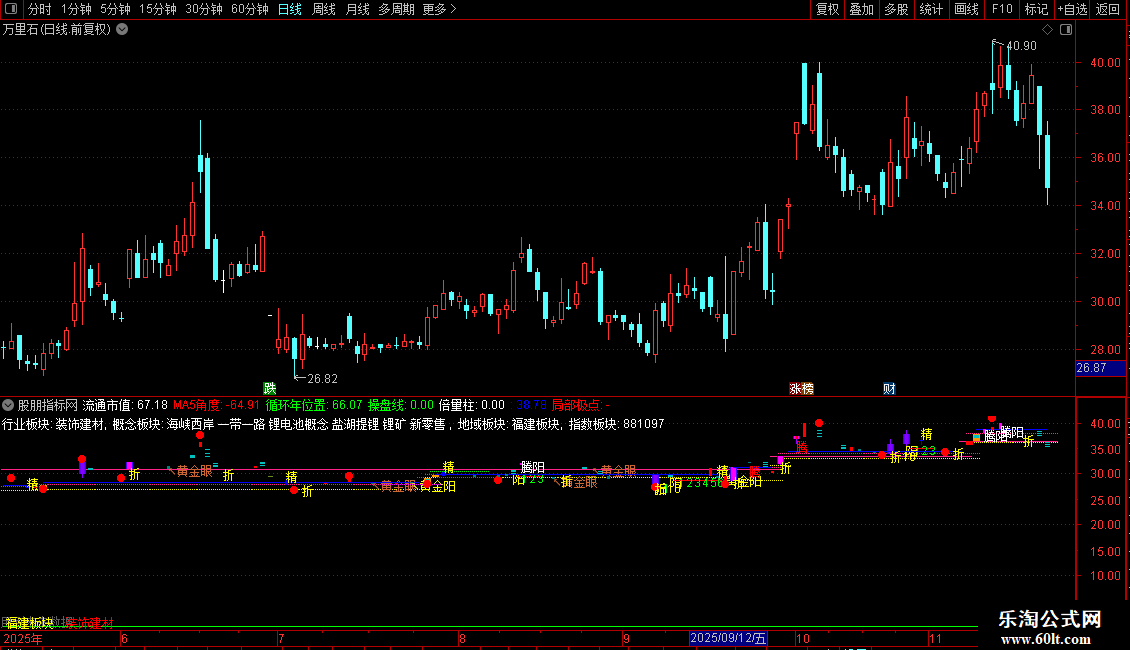This screenshot has width=1130, height=650.
Task: Click the 局部极点 label
Action: 580,406
